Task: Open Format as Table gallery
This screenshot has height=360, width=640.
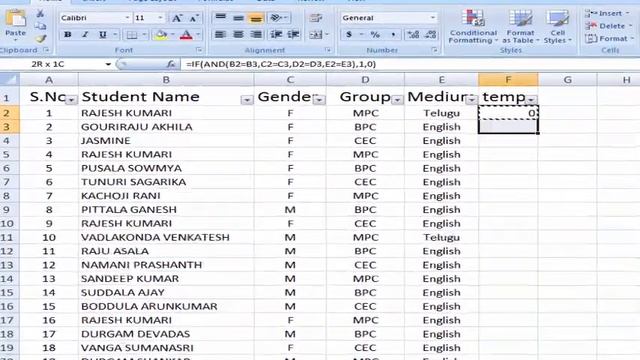Action: point(520,26)
